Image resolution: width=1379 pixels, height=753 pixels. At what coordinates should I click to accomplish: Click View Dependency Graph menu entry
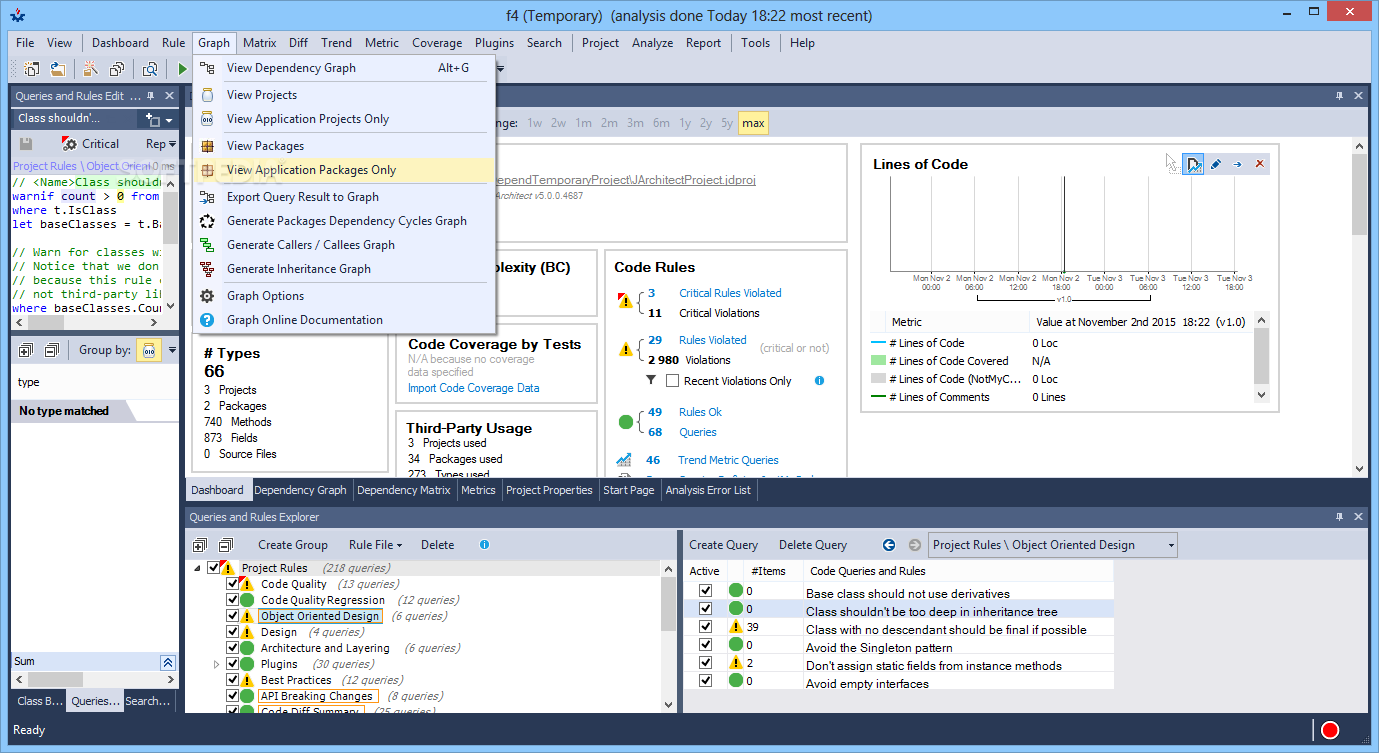click(344, 68)
